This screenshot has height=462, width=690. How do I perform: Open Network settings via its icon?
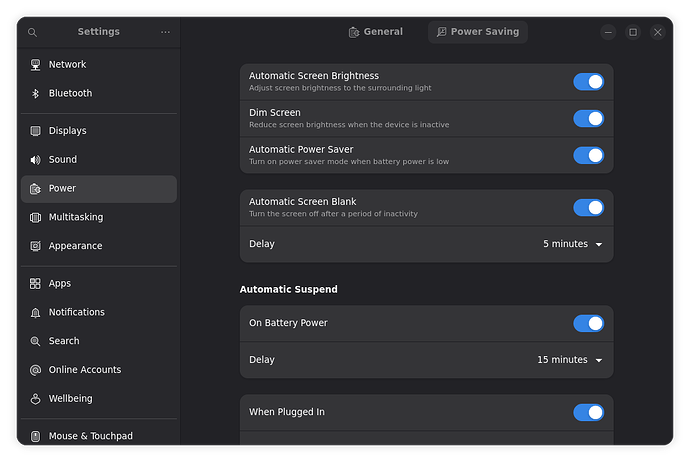pos(35,65)
